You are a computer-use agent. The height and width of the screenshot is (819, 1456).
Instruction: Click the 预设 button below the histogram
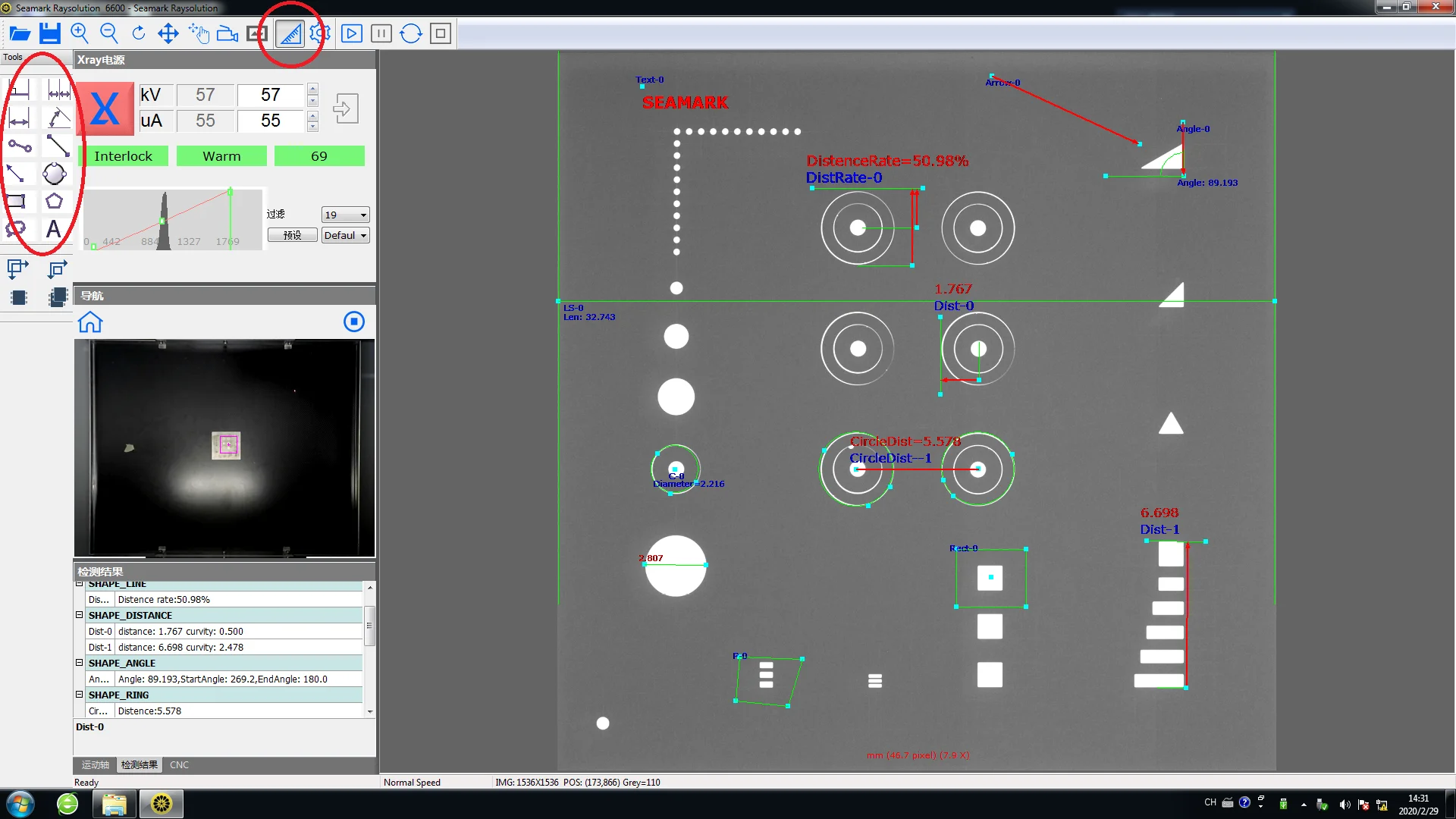[x=292, y=235]
